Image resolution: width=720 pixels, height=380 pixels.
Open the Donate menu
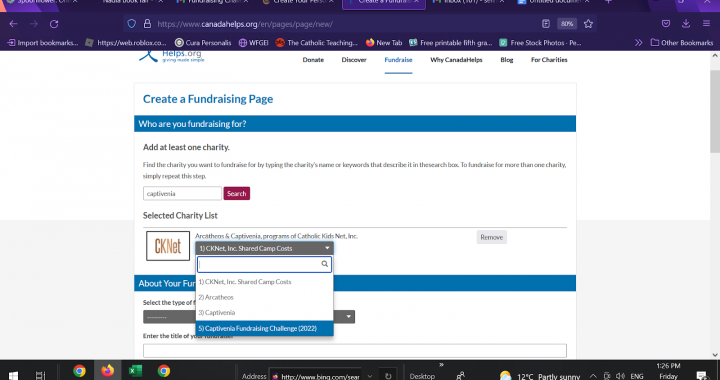pos(313,60)
